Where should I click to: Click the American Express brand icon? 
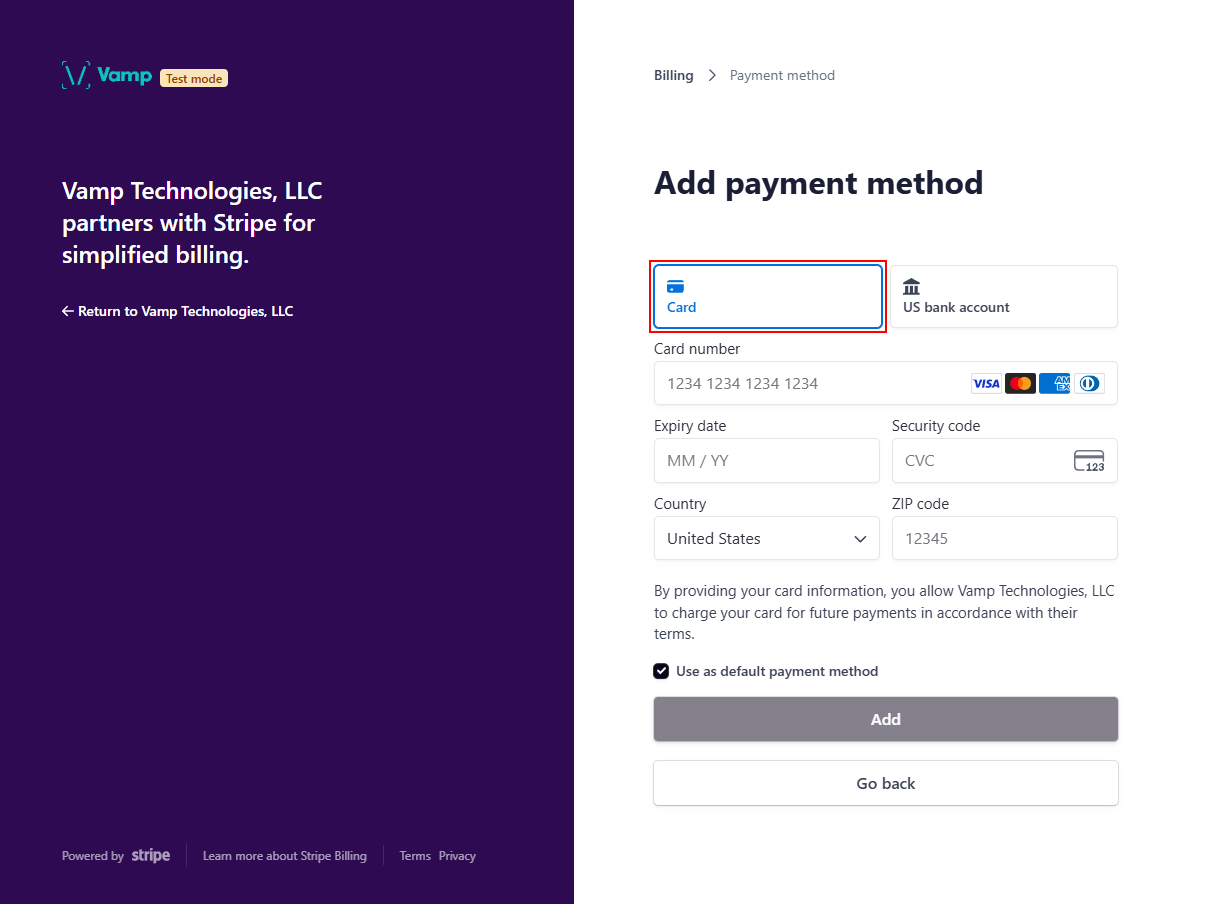click(1054, 383)
